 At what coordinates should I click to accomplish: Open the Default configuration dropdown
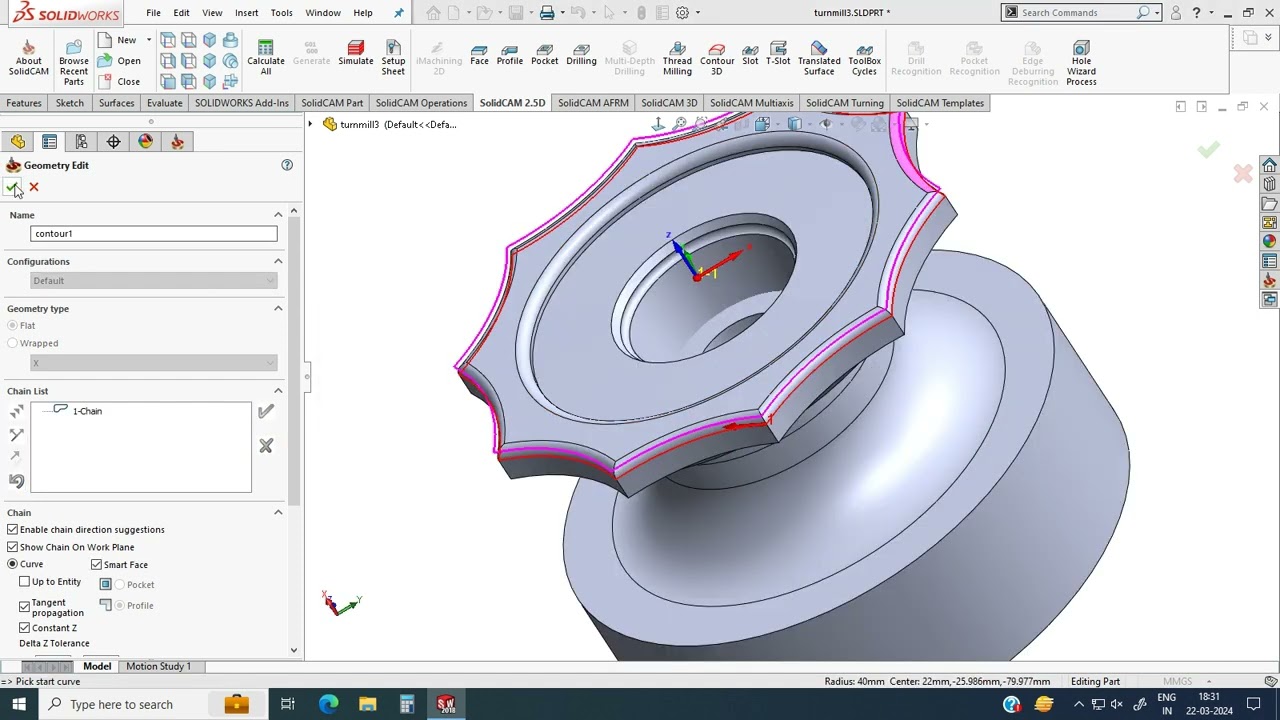point(154,281)
